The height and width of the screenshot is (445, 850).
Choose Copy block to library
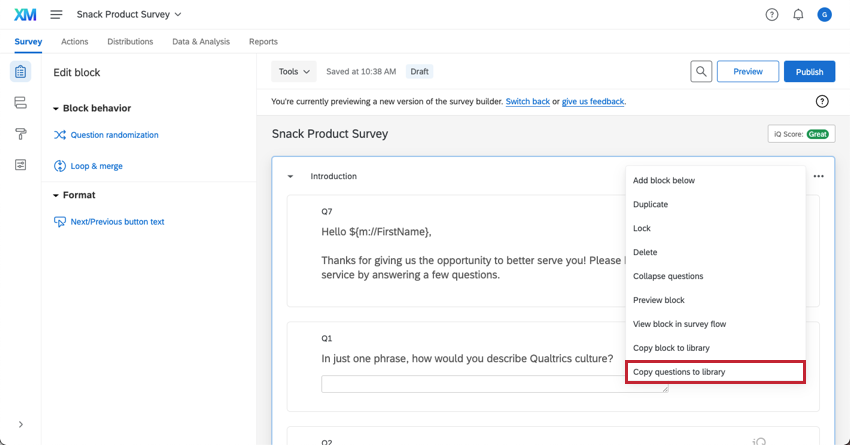(715, 347)
